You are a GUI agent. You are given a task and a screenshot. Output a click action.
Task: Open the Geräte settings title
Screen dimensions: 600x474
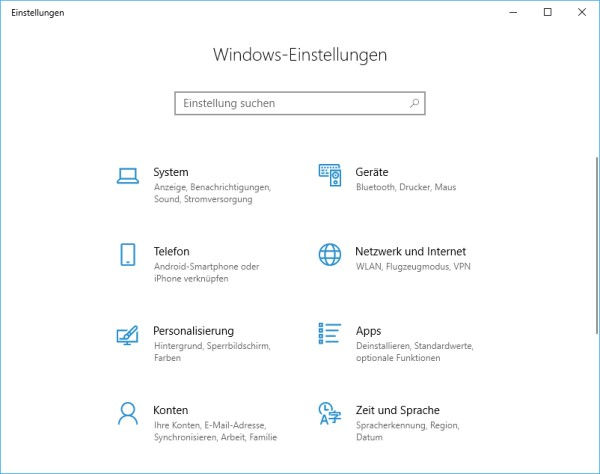(372, 172)
